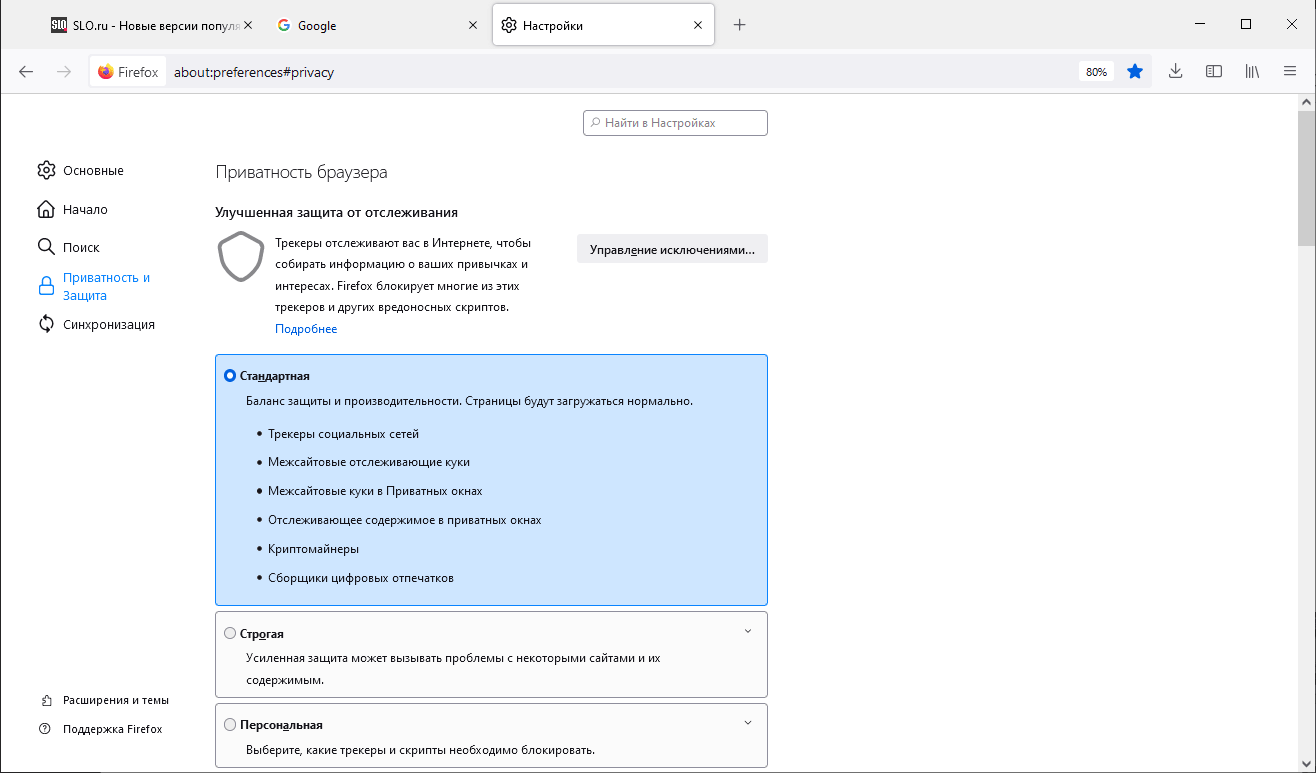Viewport: 1316px width, 773px height.
Task: Click the Управление исключениями button
Action: 672,249
